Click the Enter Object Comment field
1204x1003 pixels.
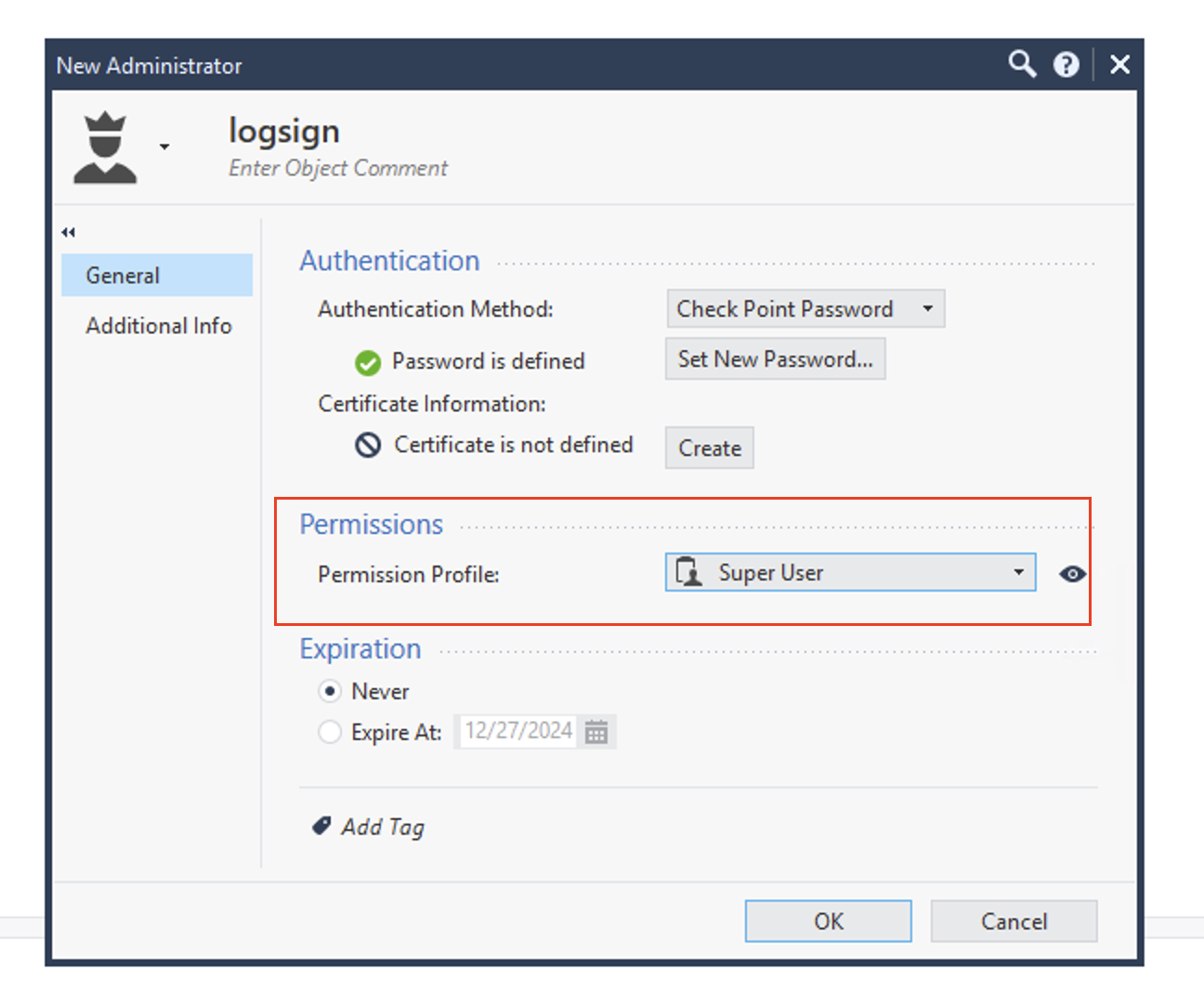click(338, 168)
